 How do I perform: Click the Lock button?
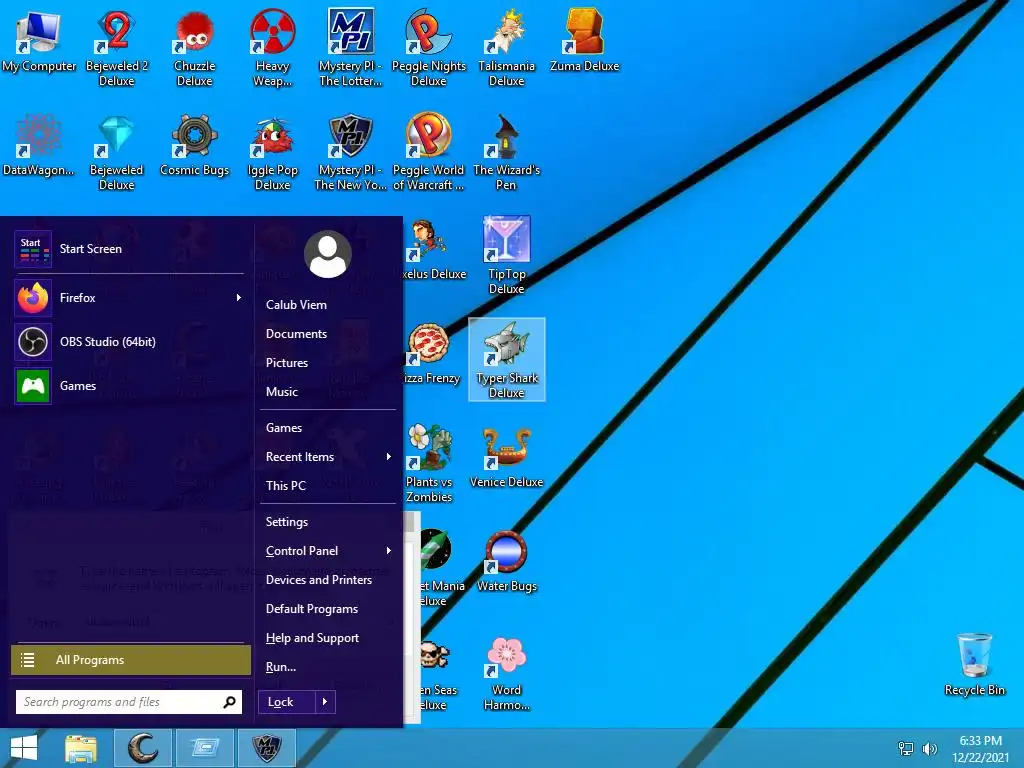(x=287, y=702)
